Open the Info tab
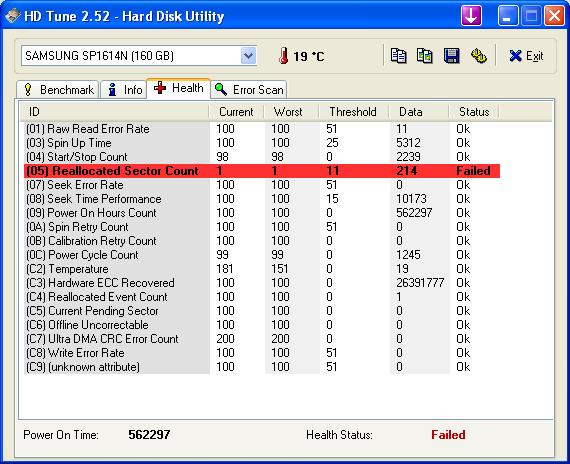 [x=124, y=89]
